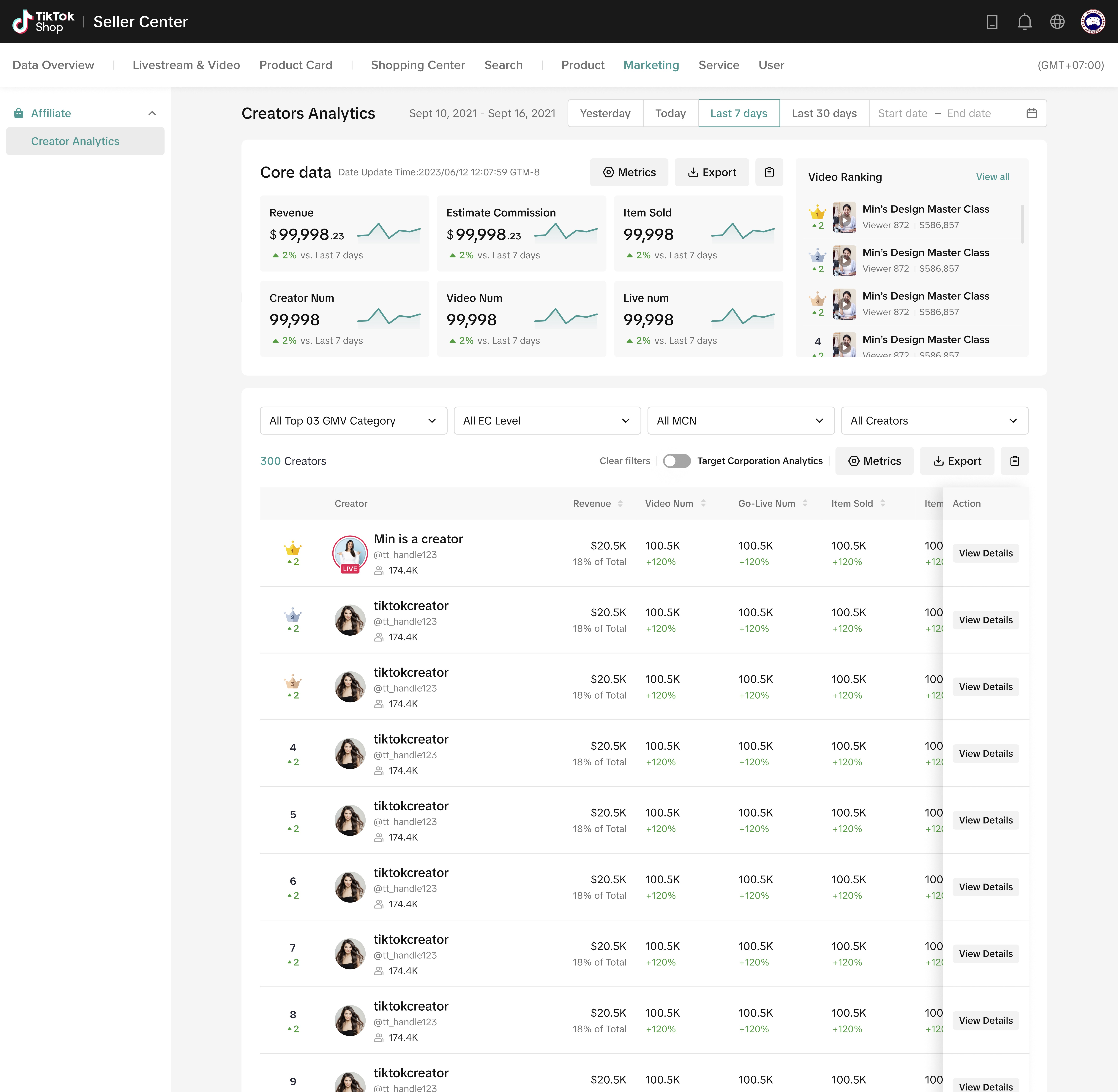Select the Marketing tab
The width and height of the screenshot is (1118, 1092).
(x=651, y=65)
